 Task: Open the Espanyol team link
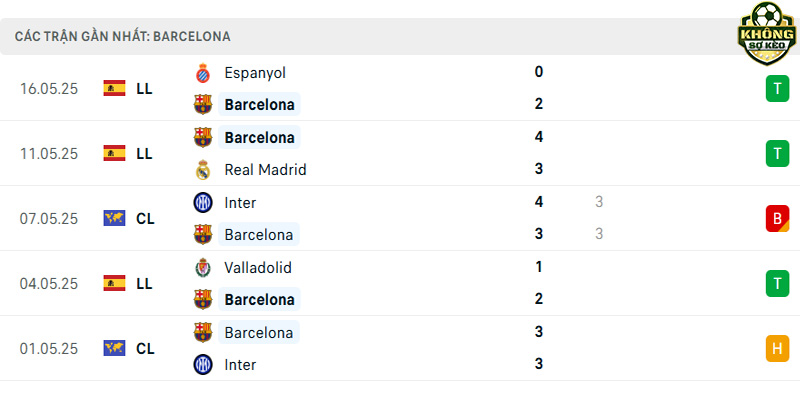click(x=255, y=73)
